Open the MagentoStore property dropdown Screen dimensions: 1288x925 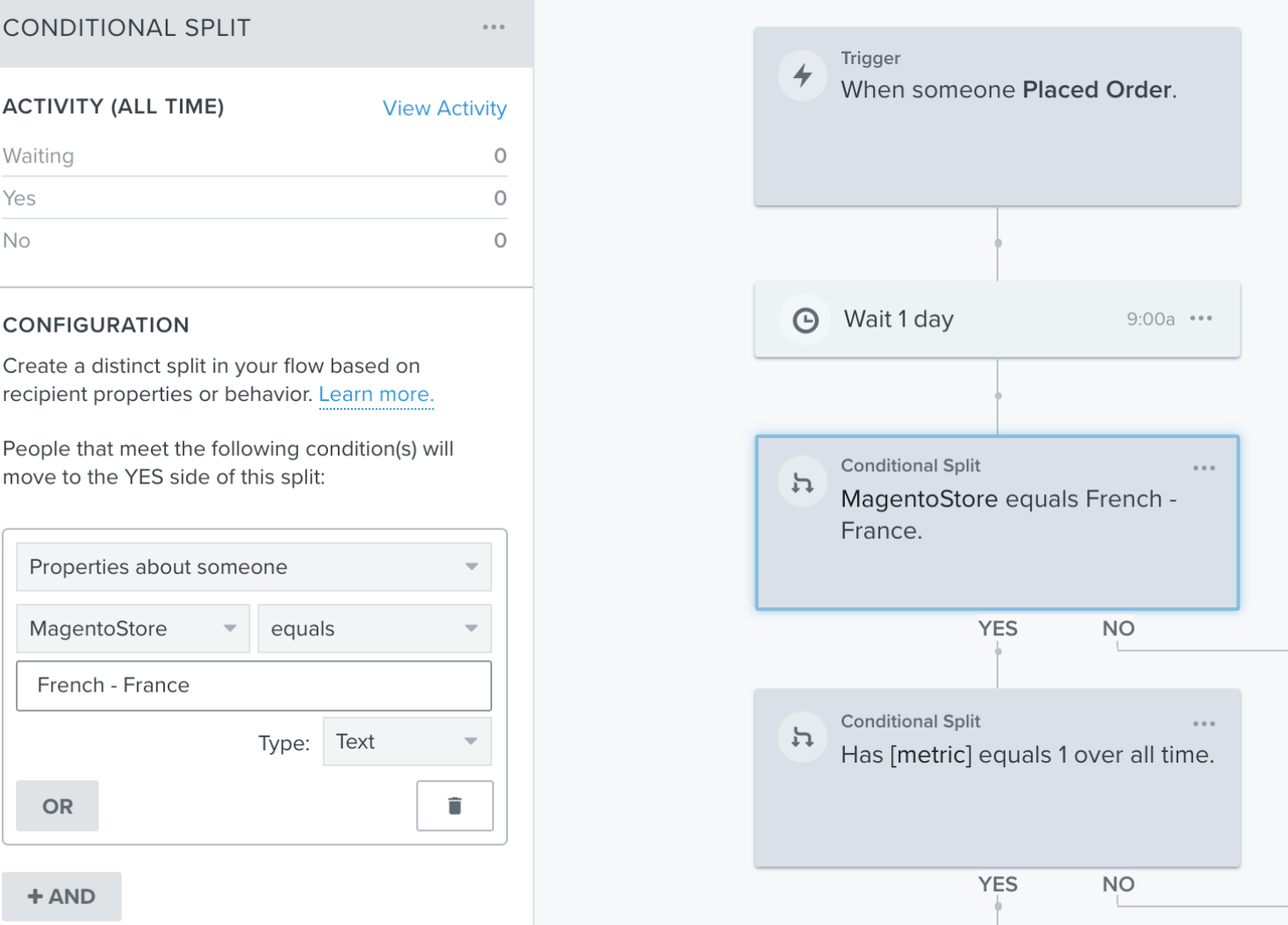point(133,628)
